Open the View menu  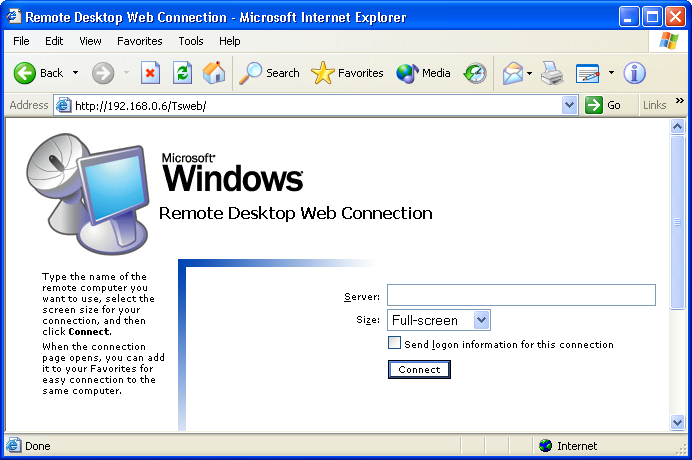pyautogui.click(x=90, y=41)
